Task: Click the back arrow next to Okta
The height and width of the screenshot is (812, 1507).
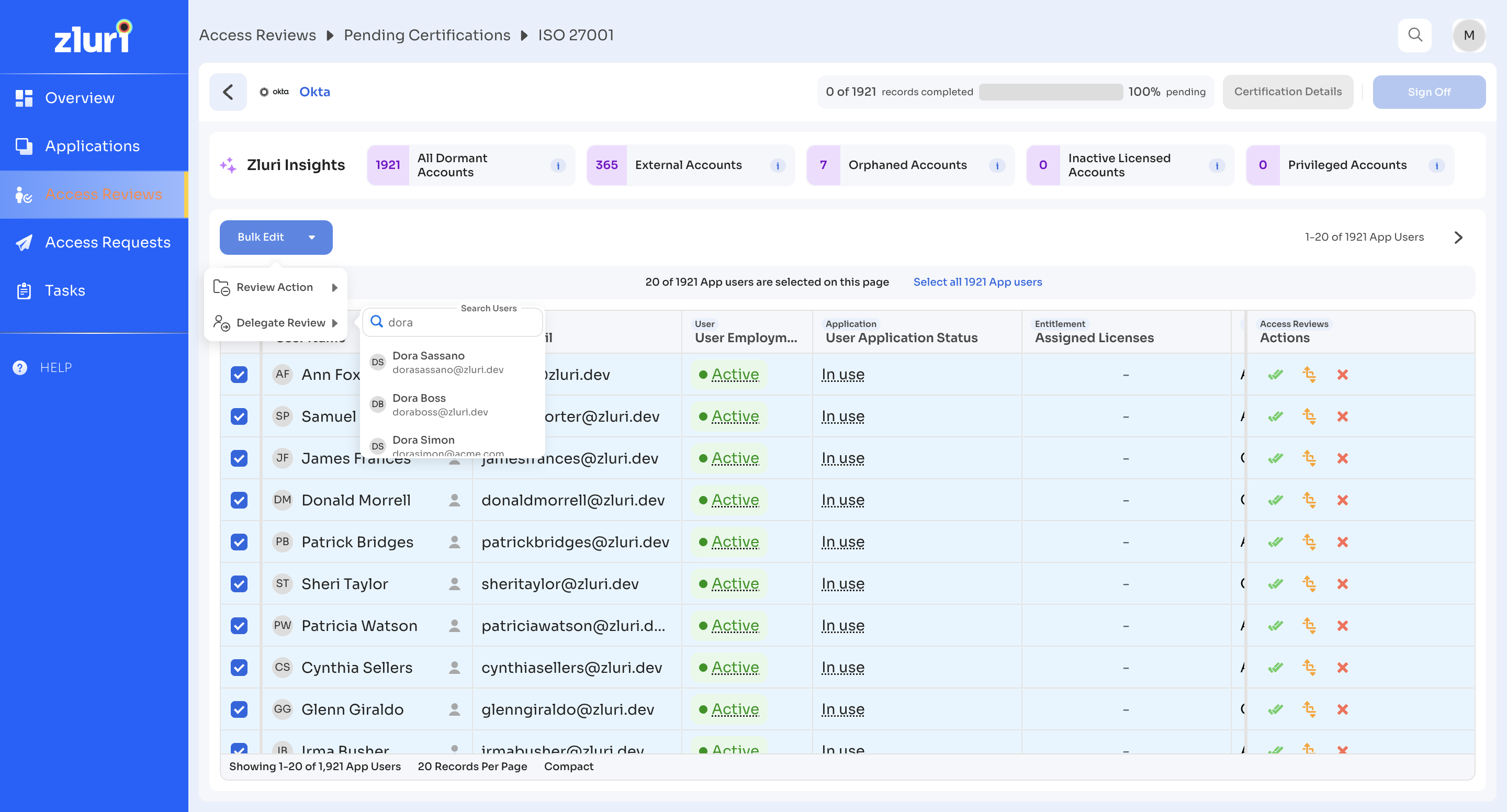Action: [228, 92]
